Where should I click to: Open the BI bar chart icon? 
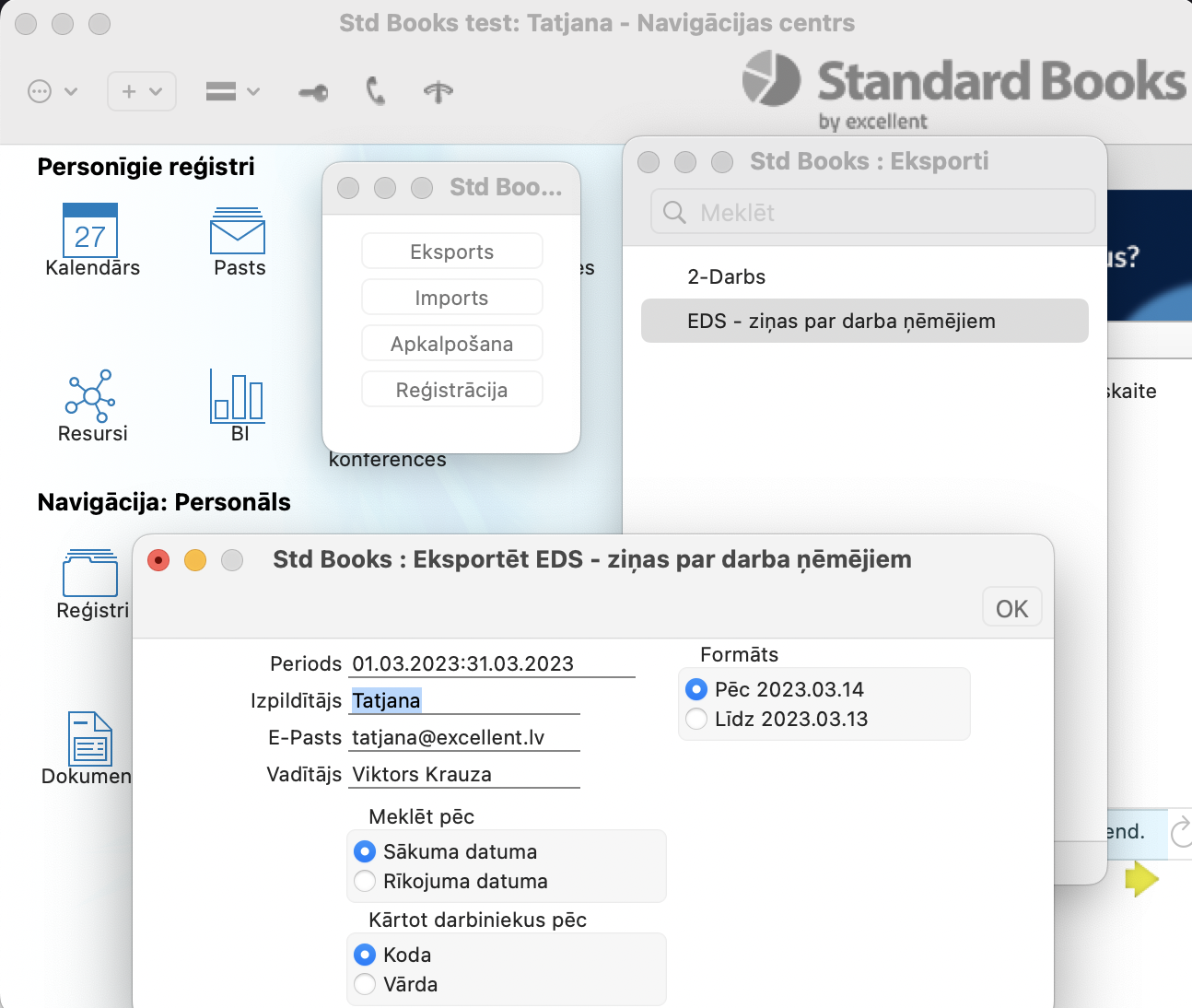[238, 396]
